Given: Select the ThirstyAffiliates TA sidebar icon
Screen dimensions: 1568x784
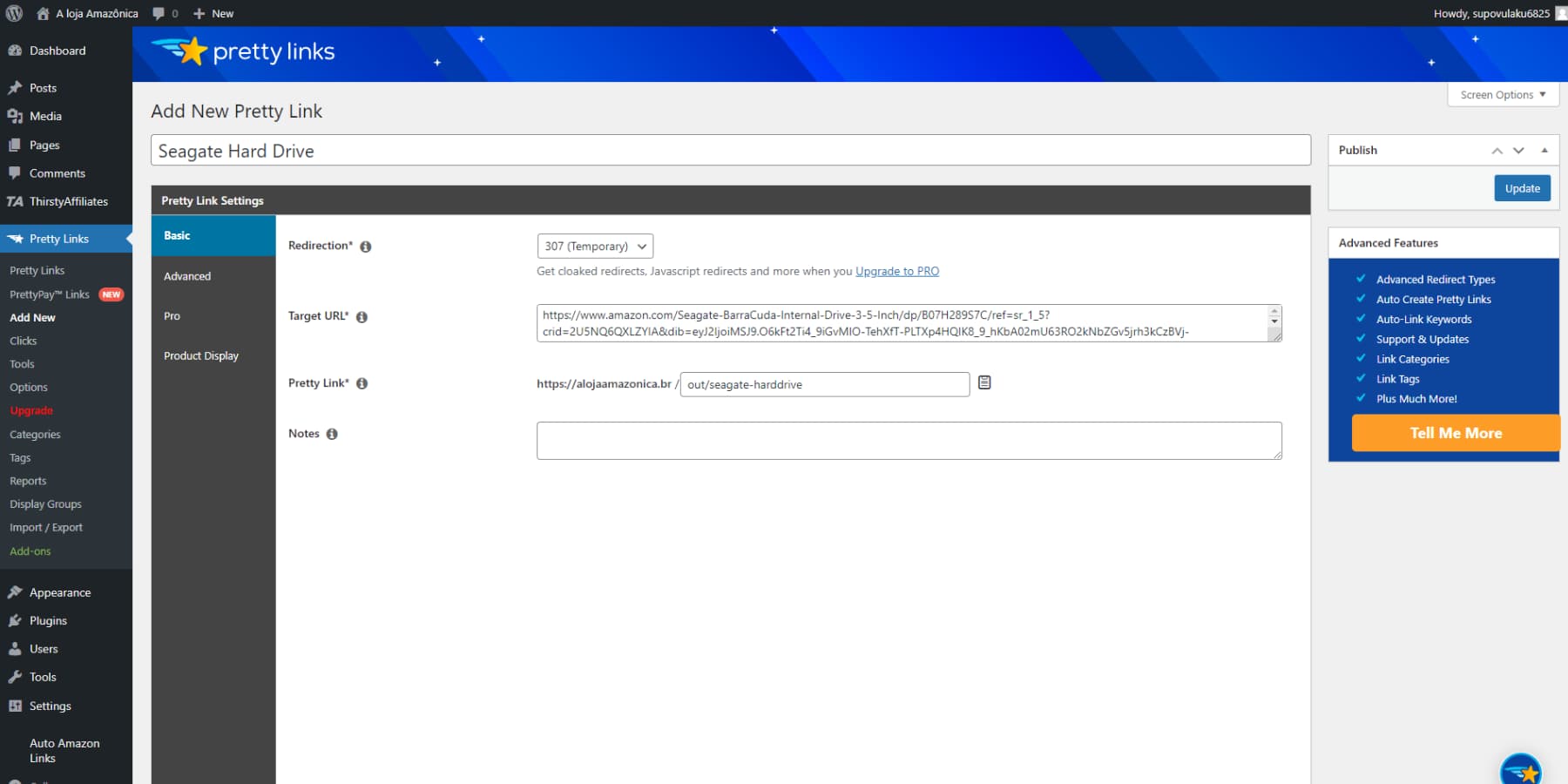Looking at the screenshot, I should 14,201.
